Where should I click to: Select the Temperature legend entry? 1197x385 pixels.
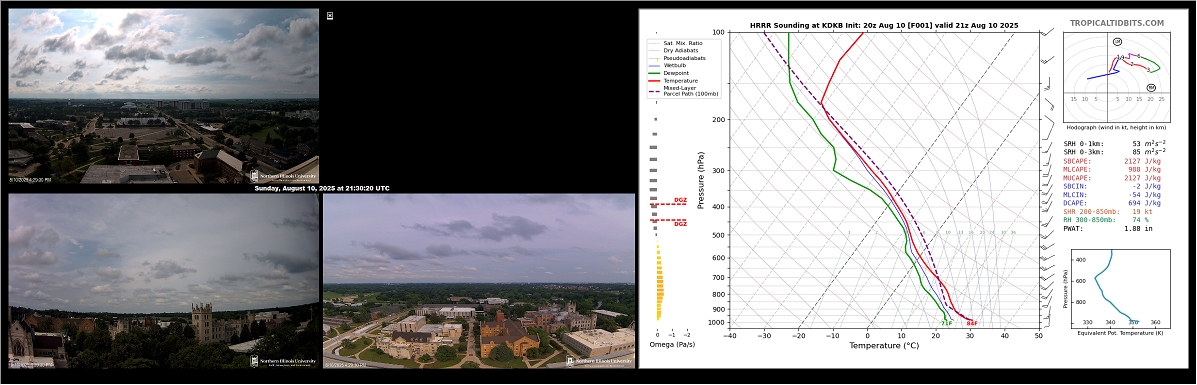click(682, 80)
